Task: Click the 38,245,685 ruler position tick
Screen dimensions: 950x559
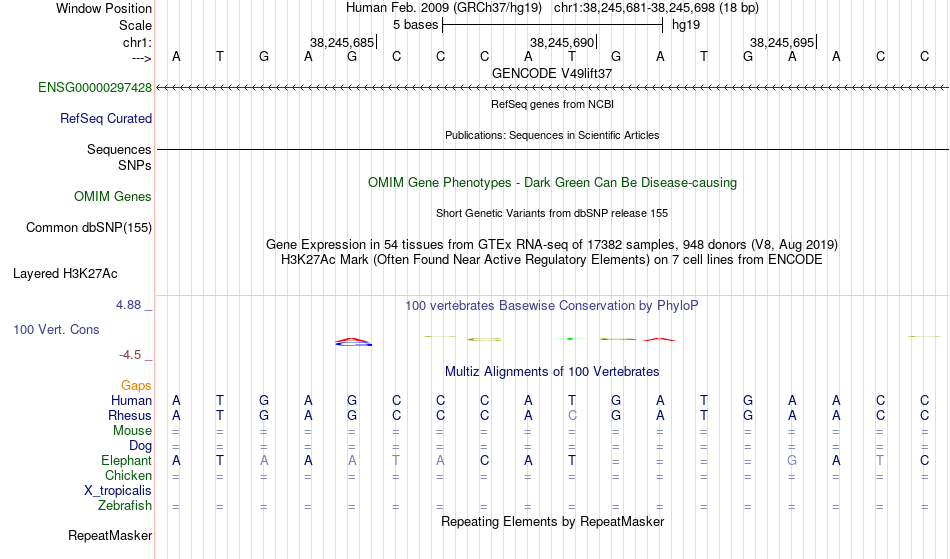Action: click(x=343, y=42)
